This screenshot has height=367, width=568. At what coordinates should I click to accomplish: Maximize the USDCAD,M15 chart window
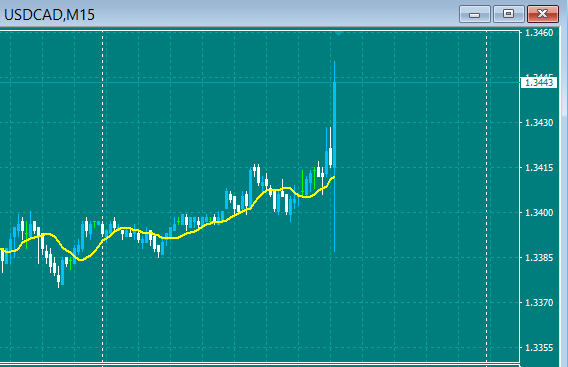click(x=509, y=14)
